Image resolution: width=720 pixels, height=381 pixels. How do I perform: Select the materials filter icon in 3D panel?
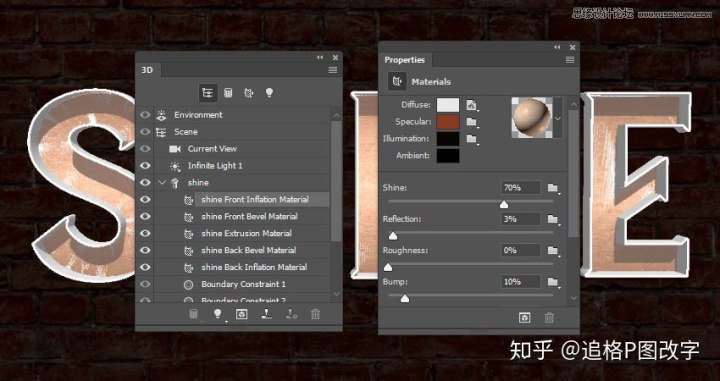[249, 93]
